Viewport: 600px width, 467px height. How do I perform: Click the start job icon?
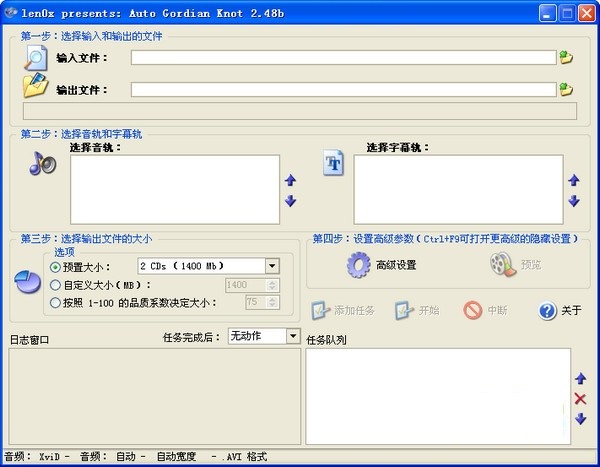(x=404, y=310)
